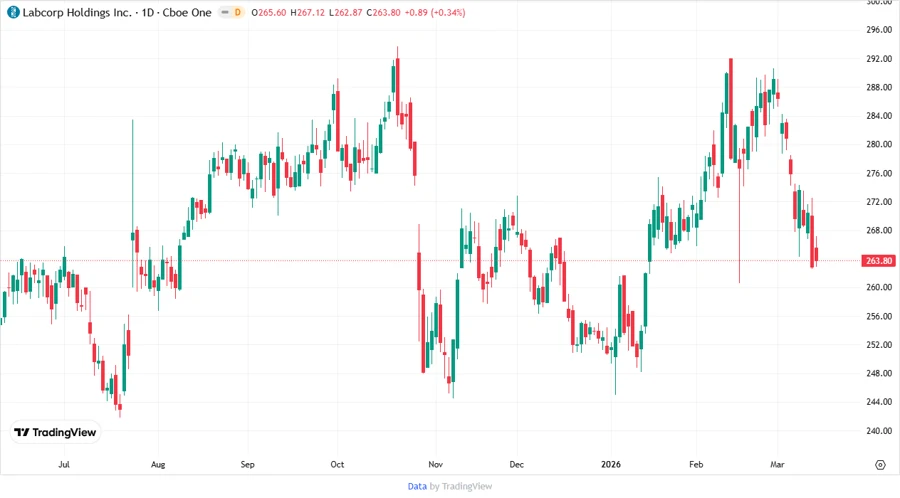Click the low value L262.87

click(x=346, y=12)
